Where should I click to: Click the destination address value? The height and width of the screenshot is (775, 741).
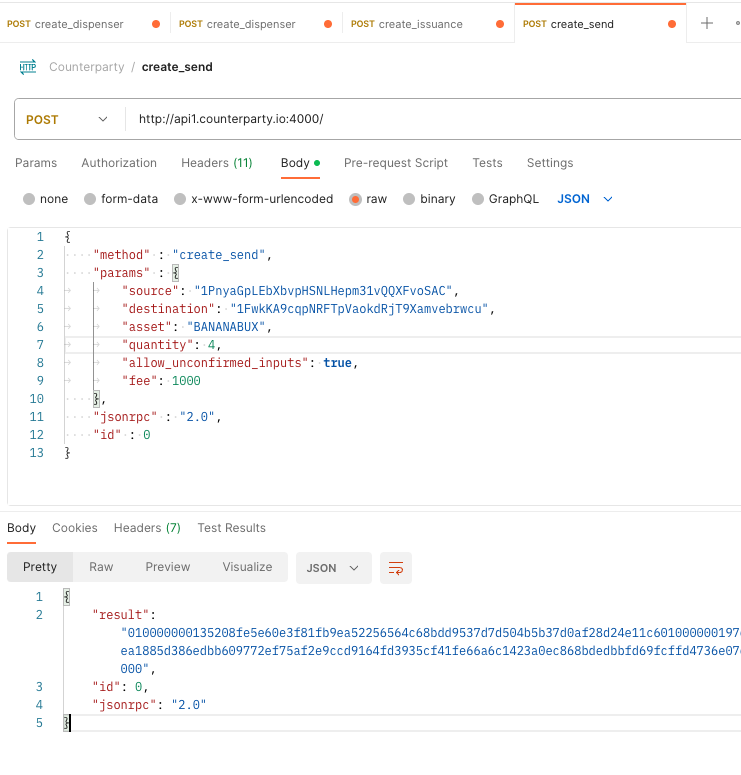pos(359,308)
